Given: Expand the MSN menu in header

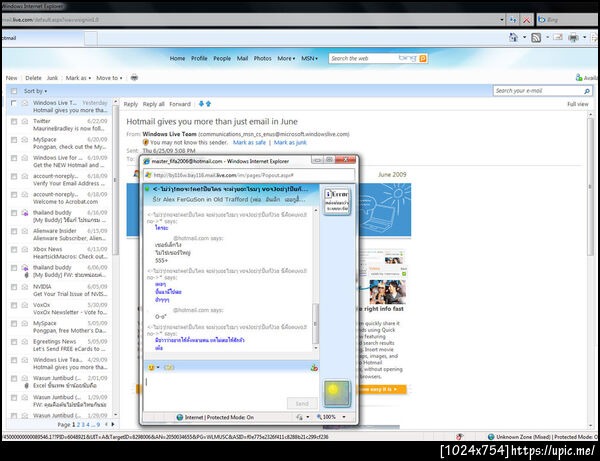Looking at the screenshot, I should 309,59.
